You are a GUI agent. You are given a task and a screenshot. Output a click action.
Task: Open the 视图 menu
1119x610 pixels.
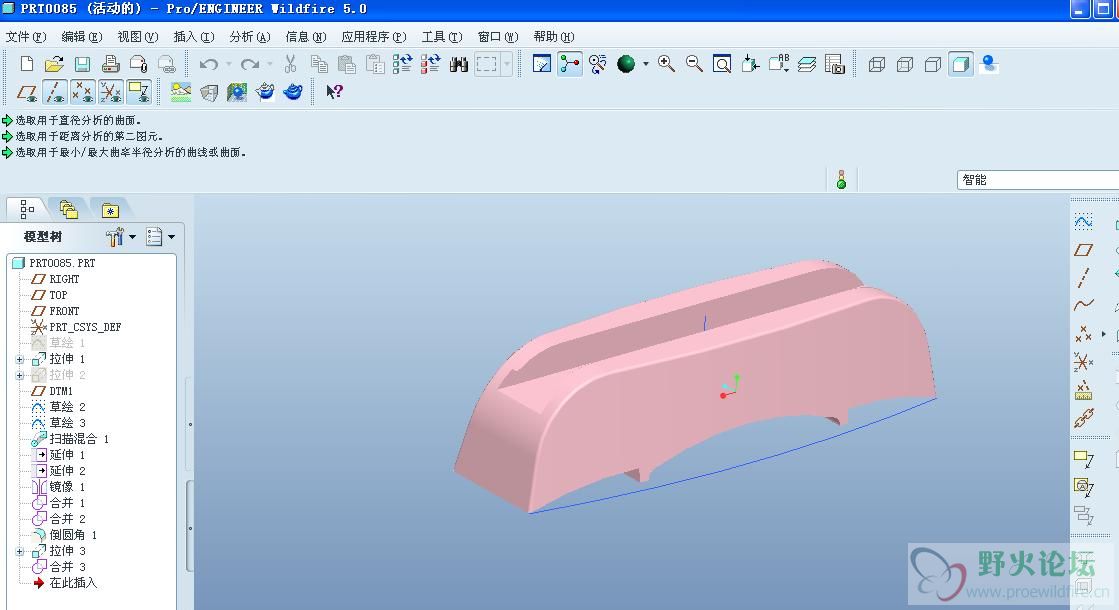coord(137,36)
